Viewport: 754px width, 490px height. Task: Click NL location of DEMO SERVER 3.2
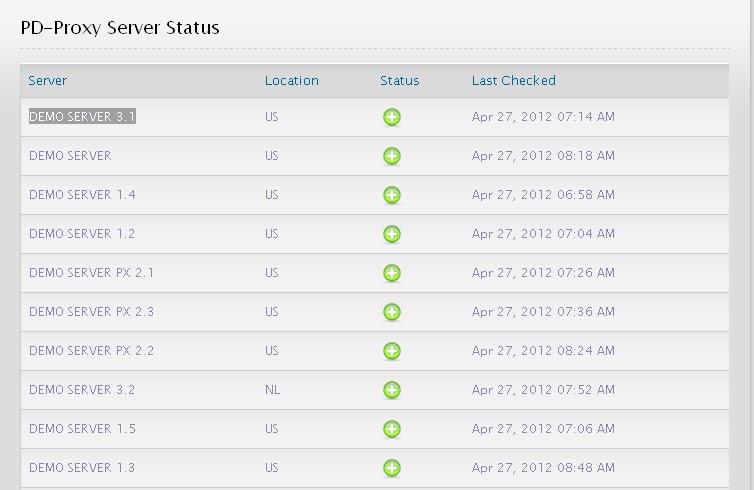pos(272,389)
